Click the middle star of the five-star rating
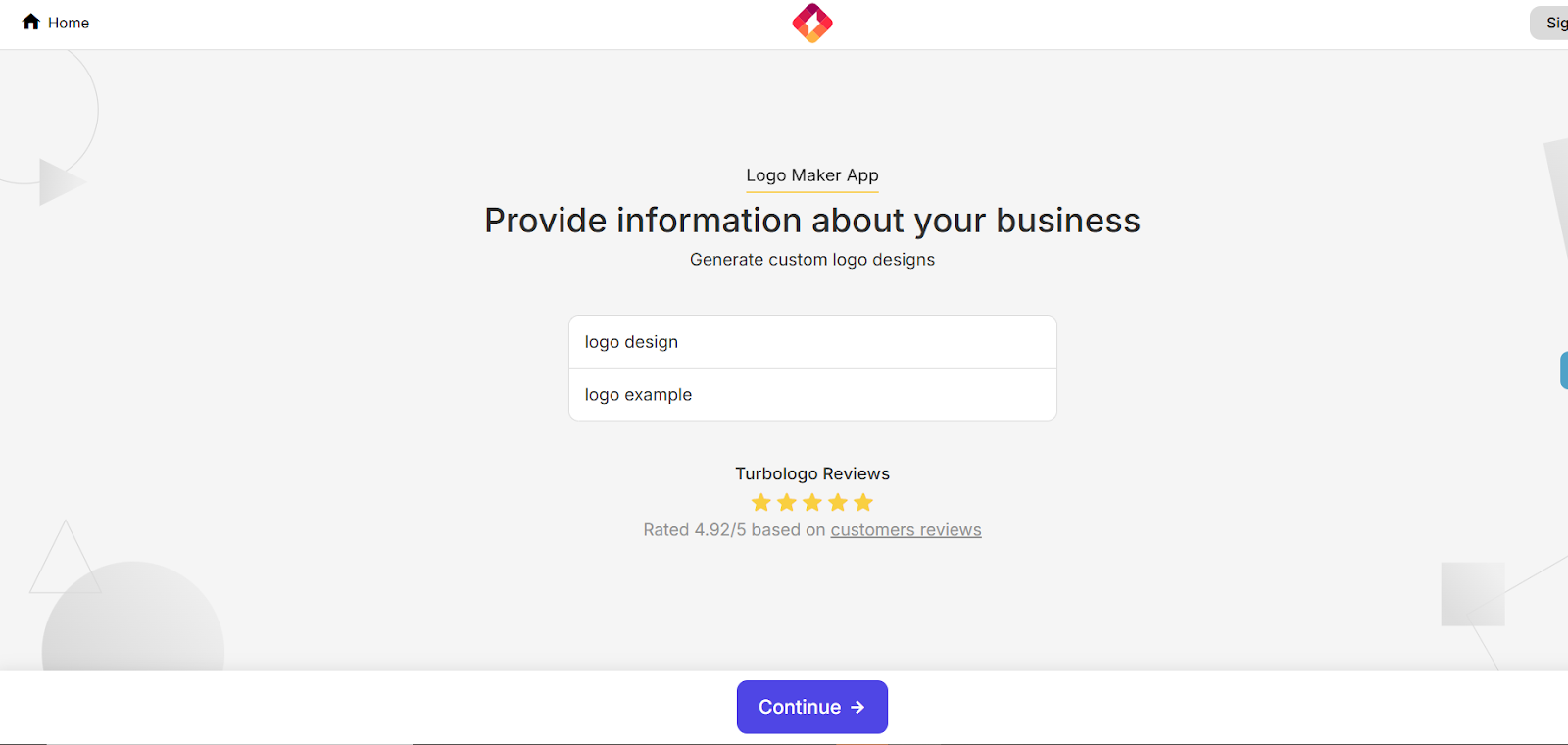 click(811, 502)
